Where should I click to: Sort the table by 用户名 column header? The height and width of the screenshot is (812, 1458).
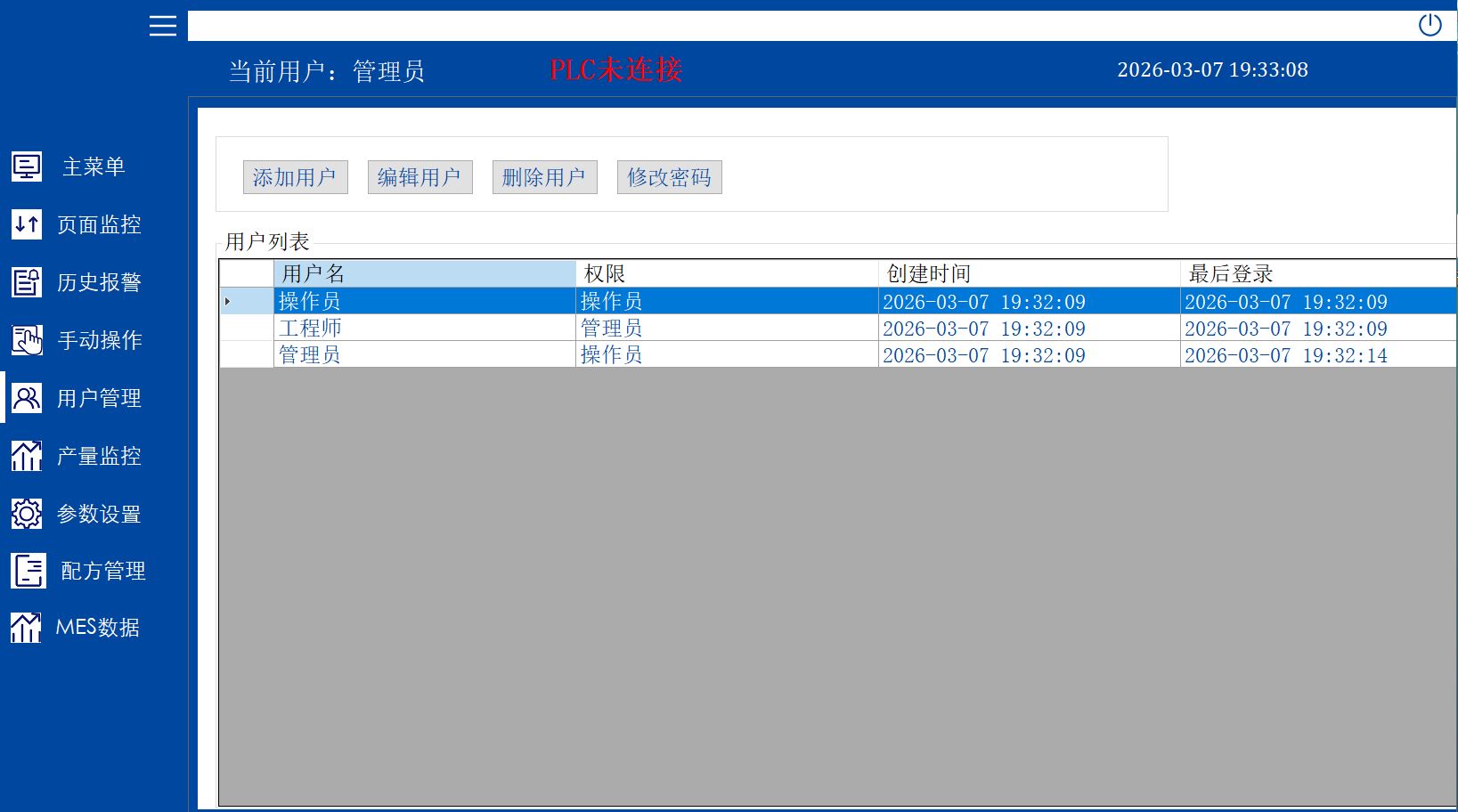pos(424,273)
